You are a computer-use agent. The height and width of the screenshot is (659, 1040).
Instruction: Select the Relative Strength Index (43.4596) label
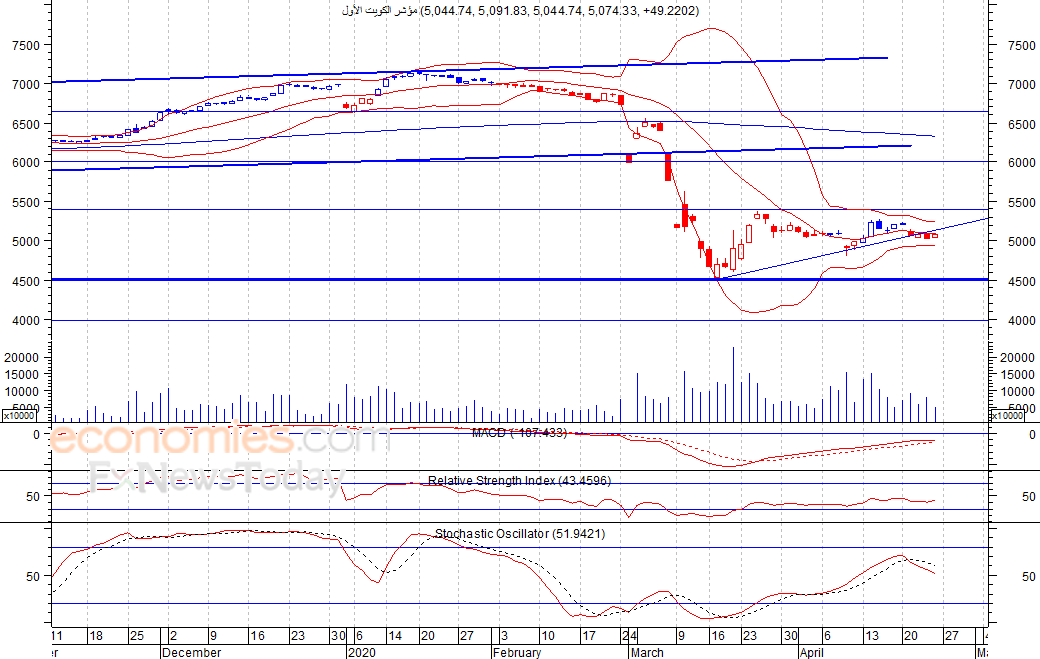coord(519,481)
